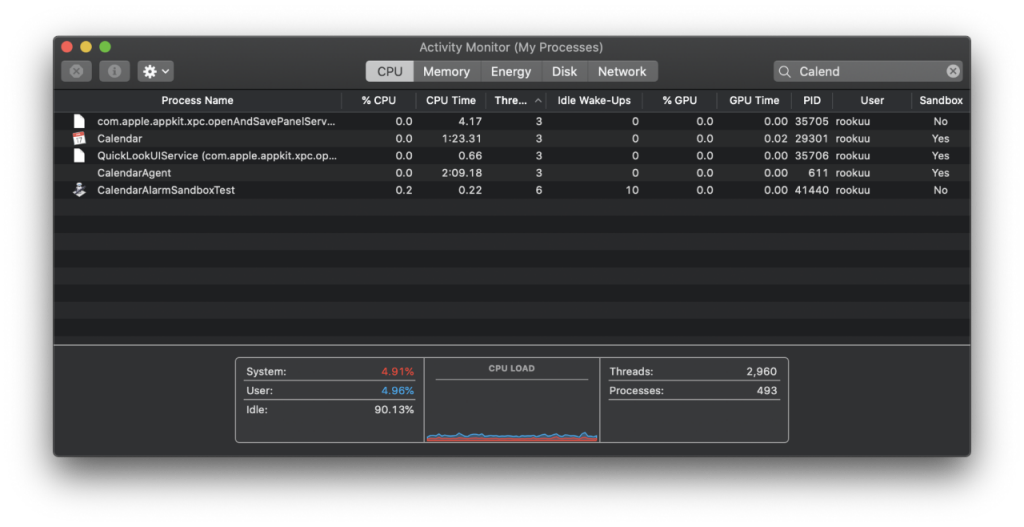Select the Network tab
The width and height of the screenshot is (1024, 527).
pos(622,71)
